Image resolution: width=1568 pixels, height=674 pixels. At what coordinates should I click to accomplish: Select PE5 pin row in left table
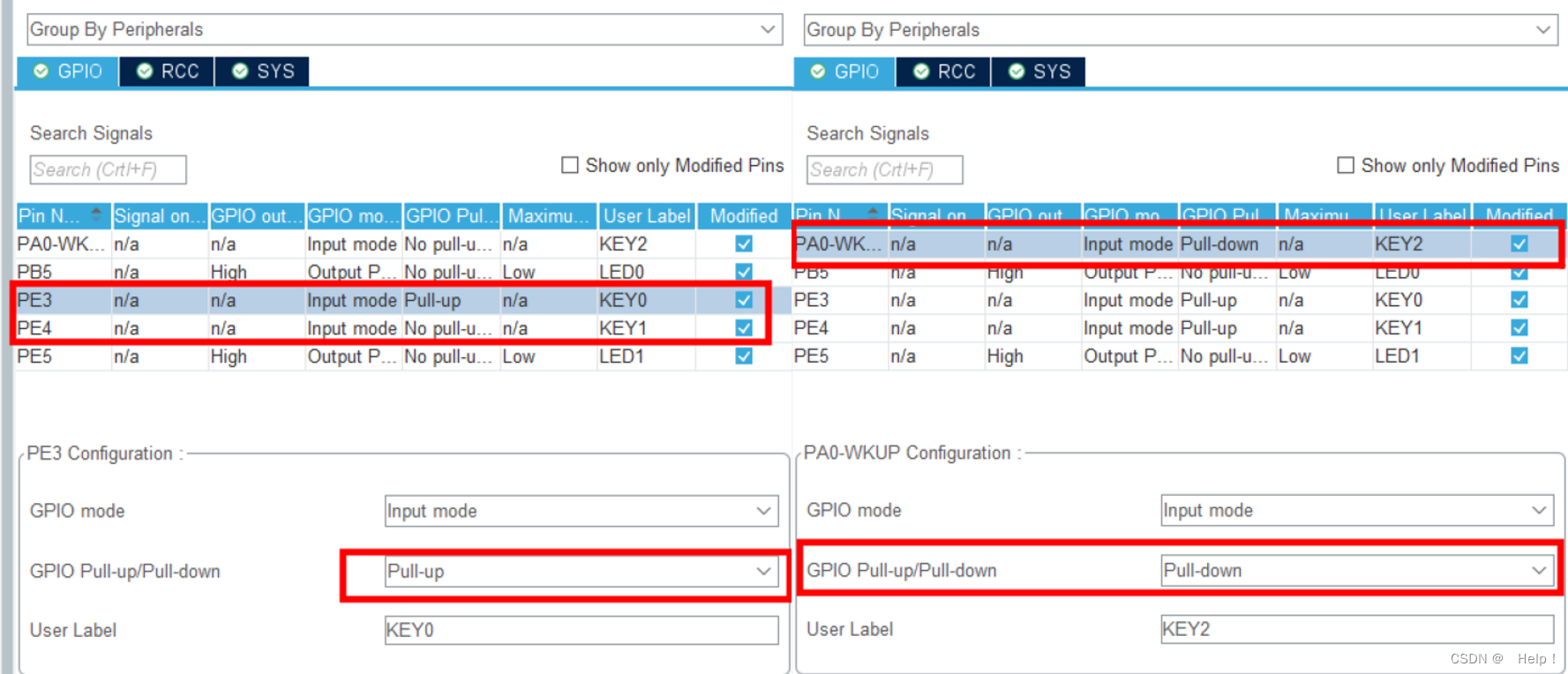click(403, 356)
